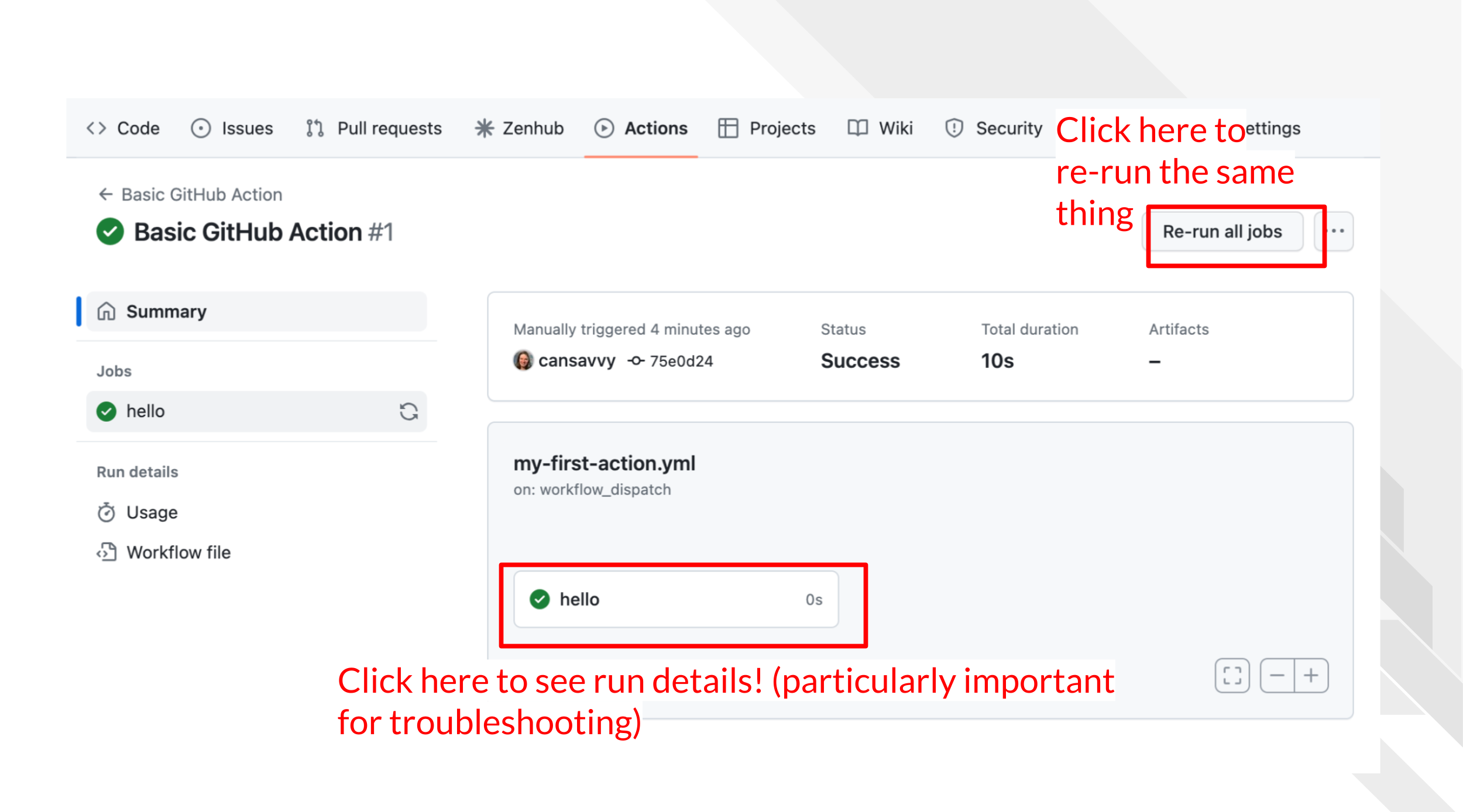1463x812 pixels.
Task: Go to Pull requests tab
Action: [373, 128]
